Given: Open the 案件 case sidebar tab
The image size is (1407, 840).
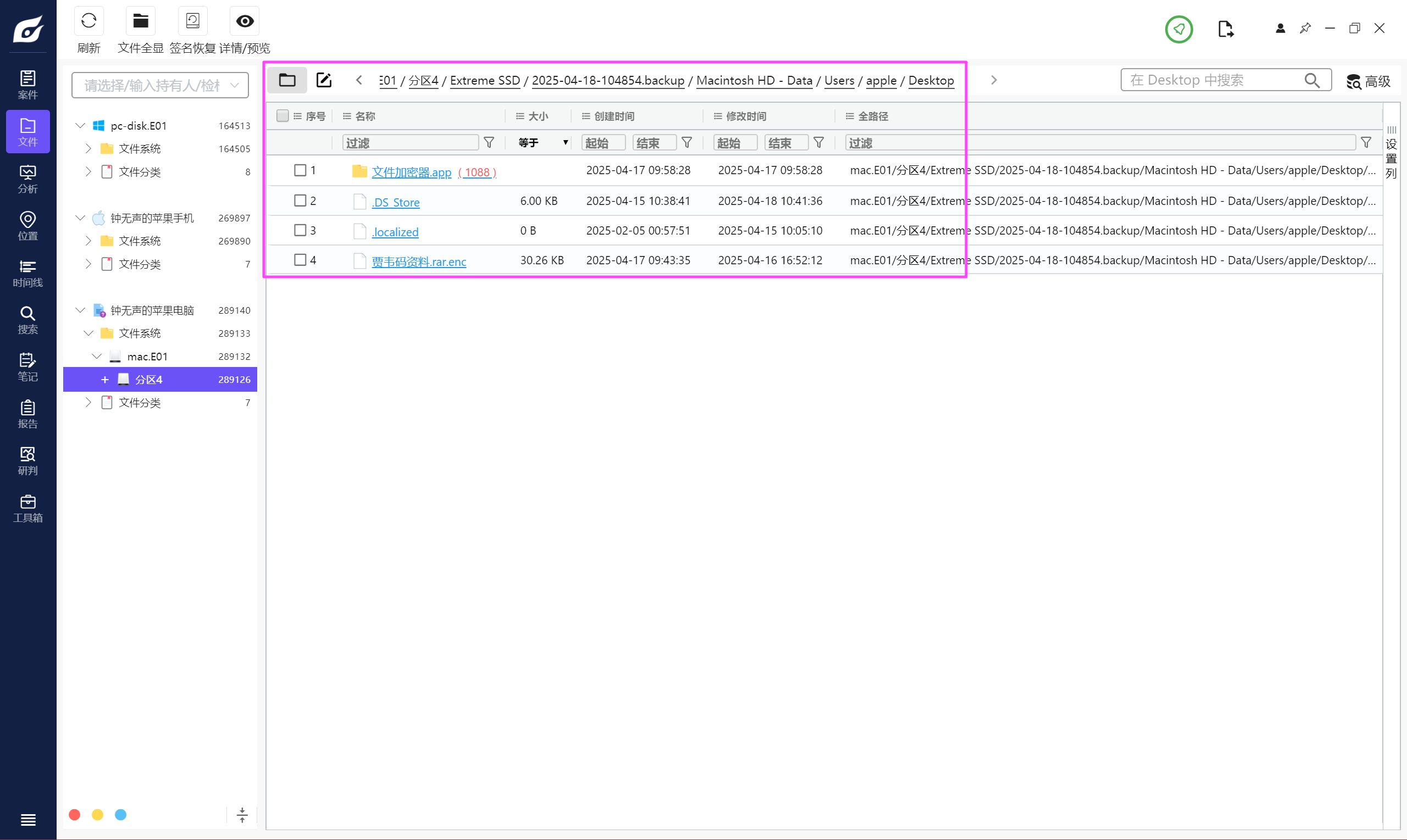Looking at the screenshot, I should [x=27, y=85].
